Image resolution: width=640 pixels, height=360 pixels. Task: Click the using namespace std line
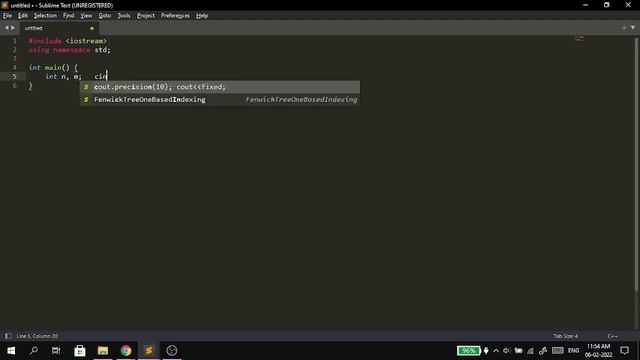pos(69,50)
